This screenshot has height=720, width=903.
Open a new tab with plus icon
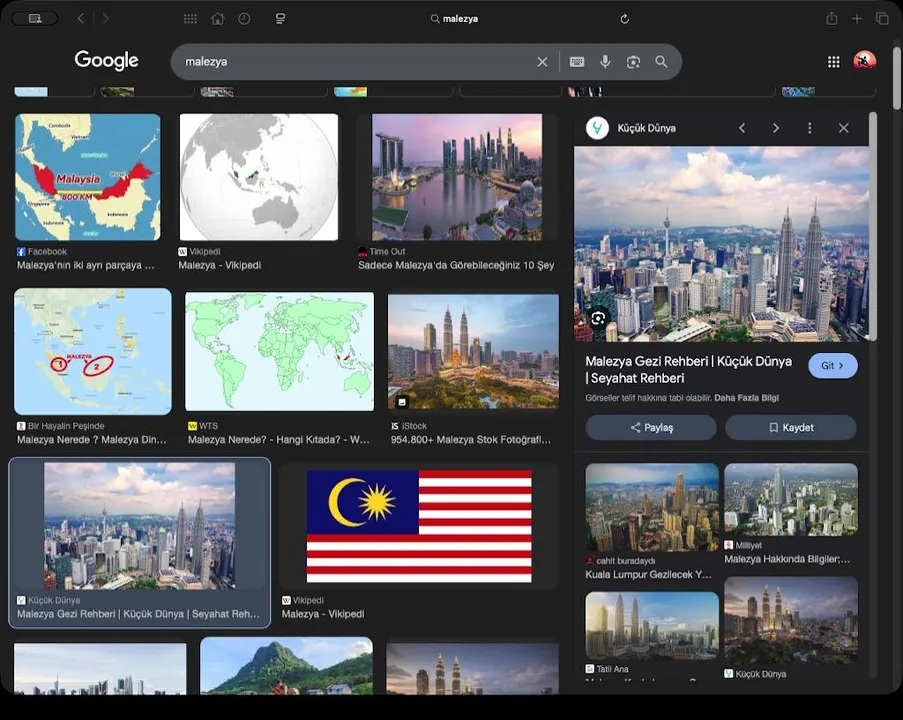click(857, 18)
